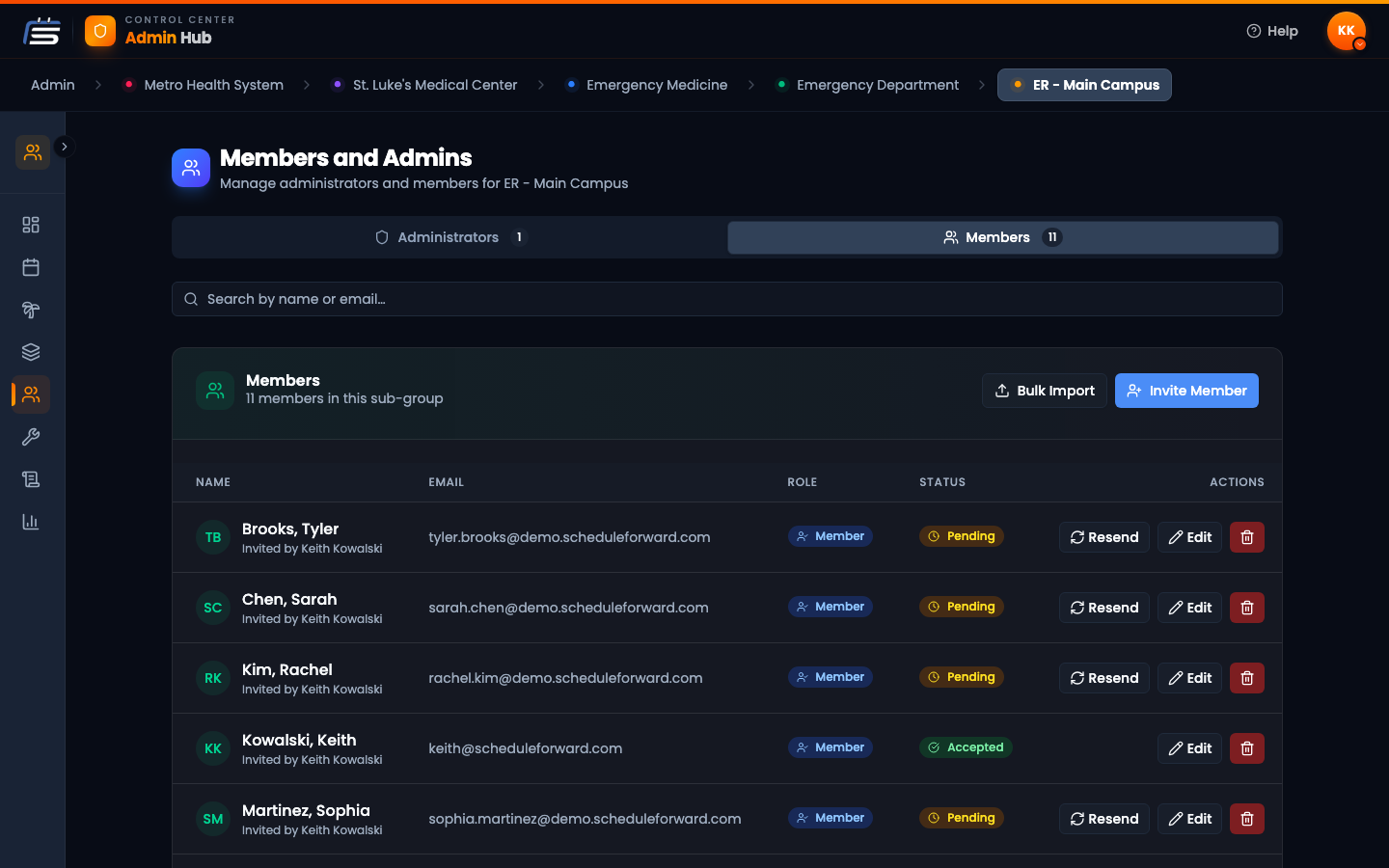Resend invite to Sophia Martinez
Viewport: 1389px width, 868px height.
click(1104, 819)
